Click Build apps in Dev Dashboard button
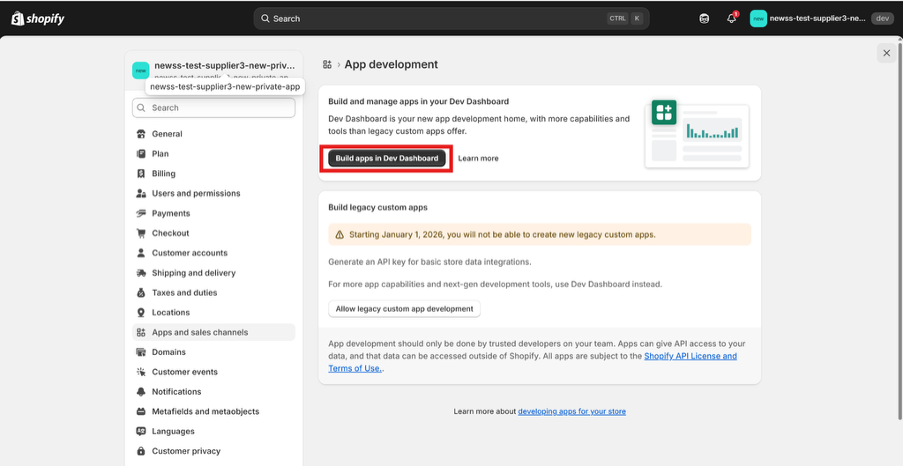 [386, 158]
